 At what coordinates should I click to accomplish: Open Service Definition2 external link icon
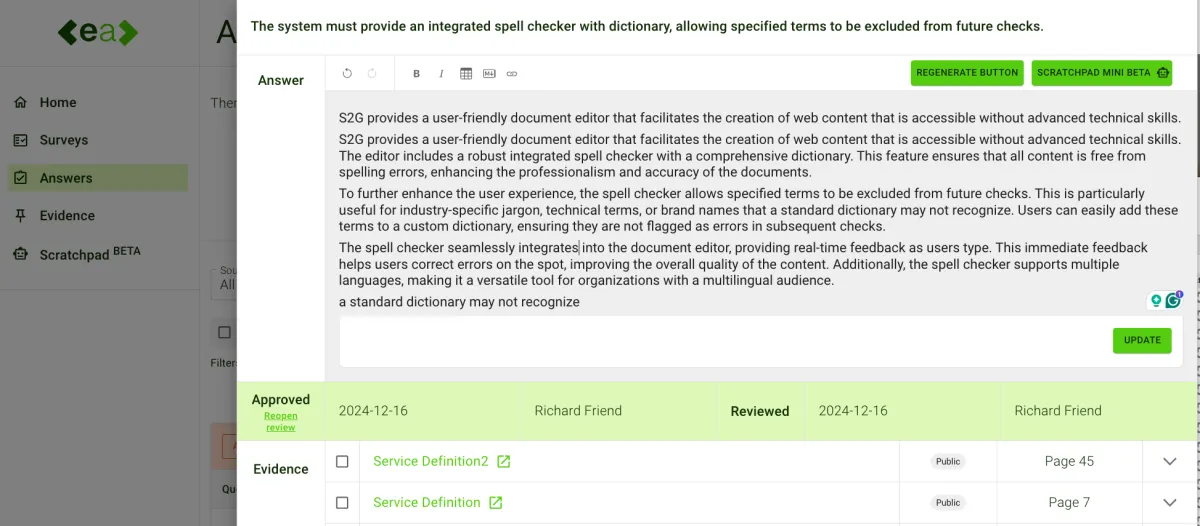(504, 461)
